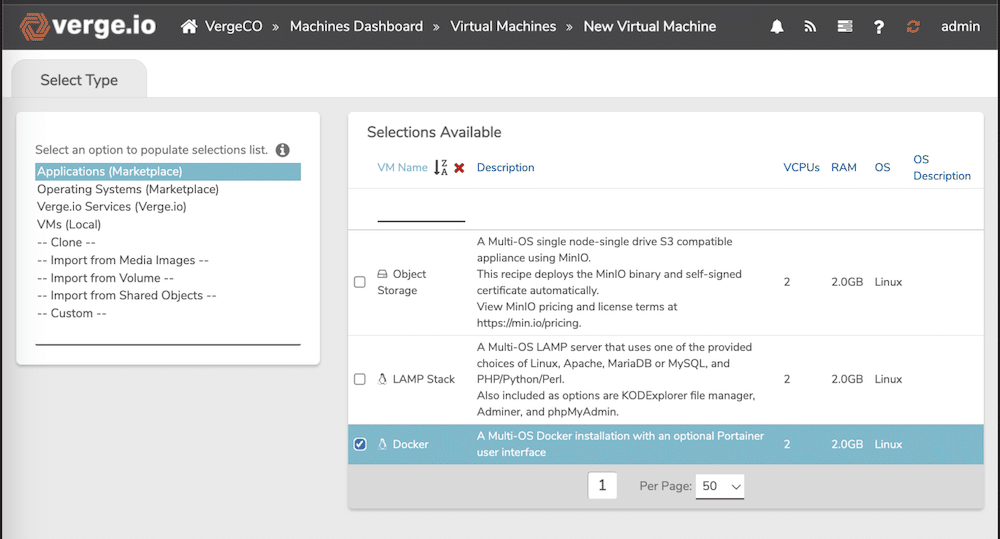Click 2.0GB RAM in Object Storage row
Screen dimensions: 1000x539
[x=847, y=282]
